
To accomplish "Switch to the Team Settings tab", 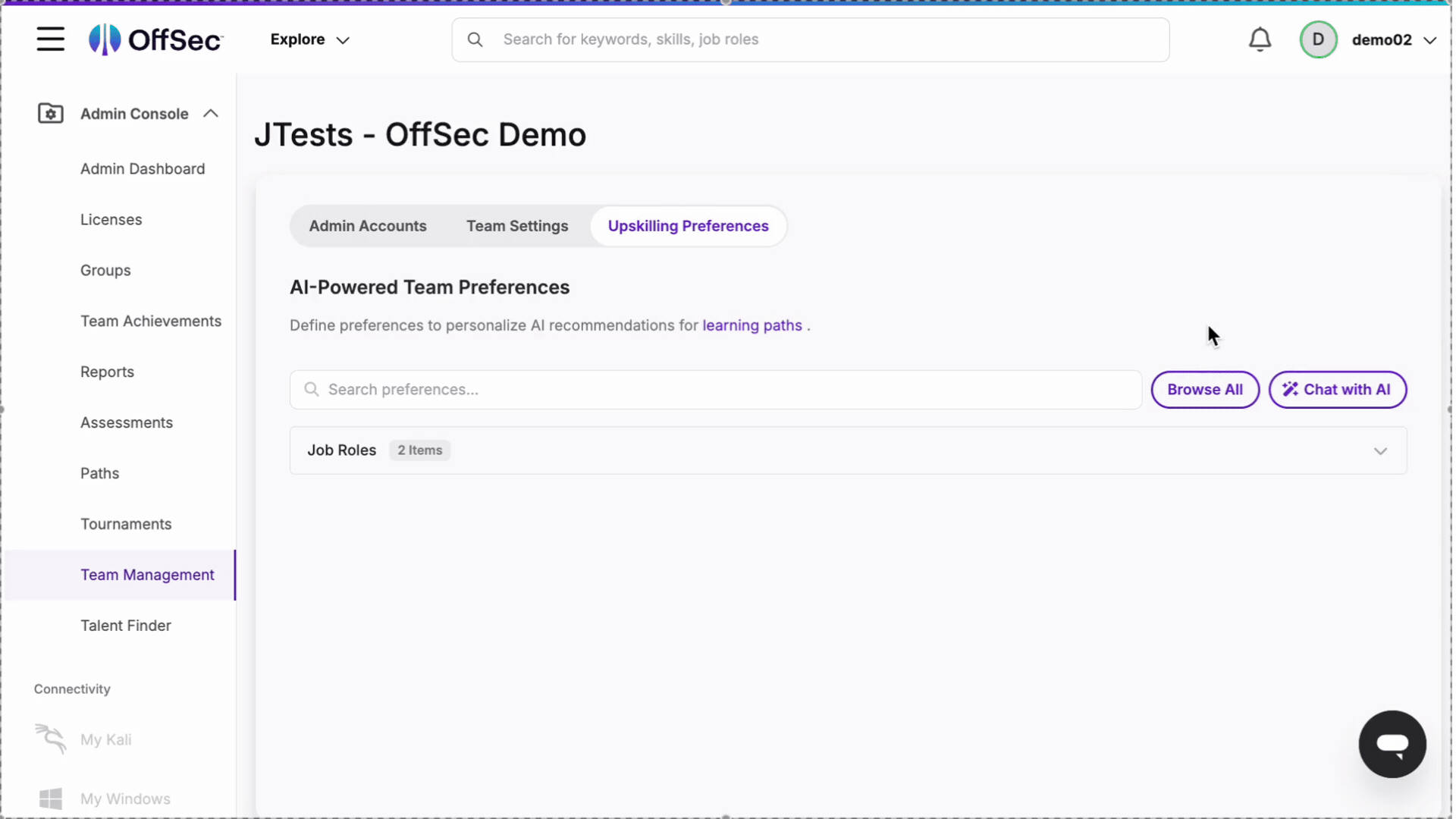I will coord(517,225).
